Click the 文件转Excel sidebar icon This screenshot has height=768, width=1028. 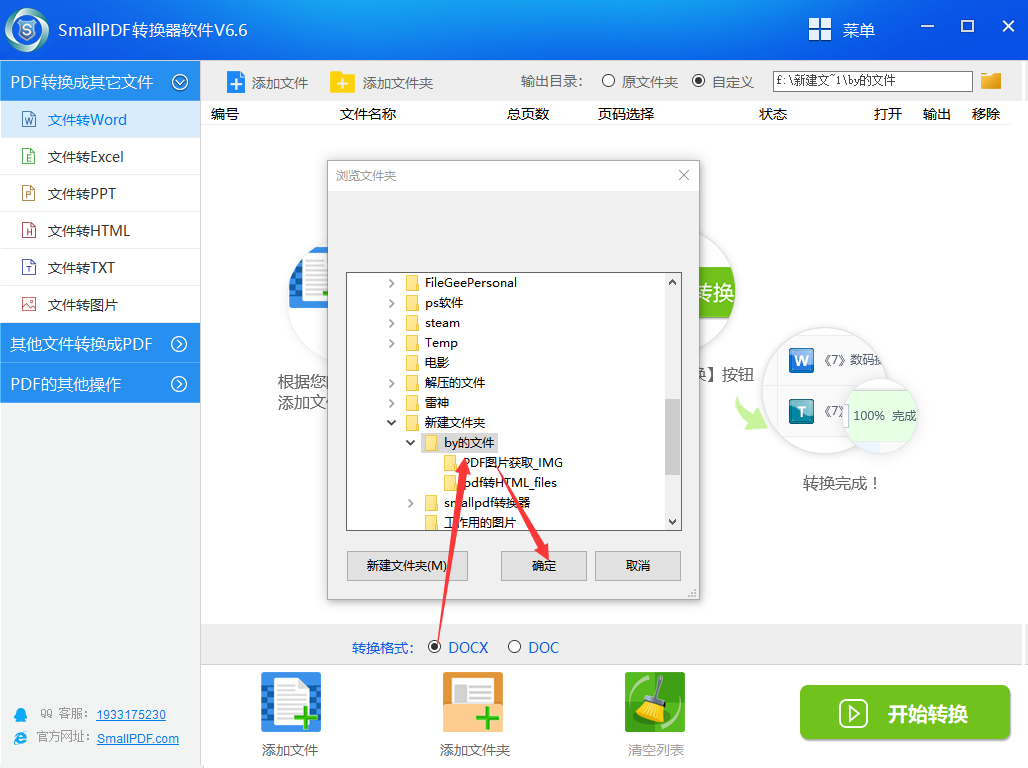29,156
